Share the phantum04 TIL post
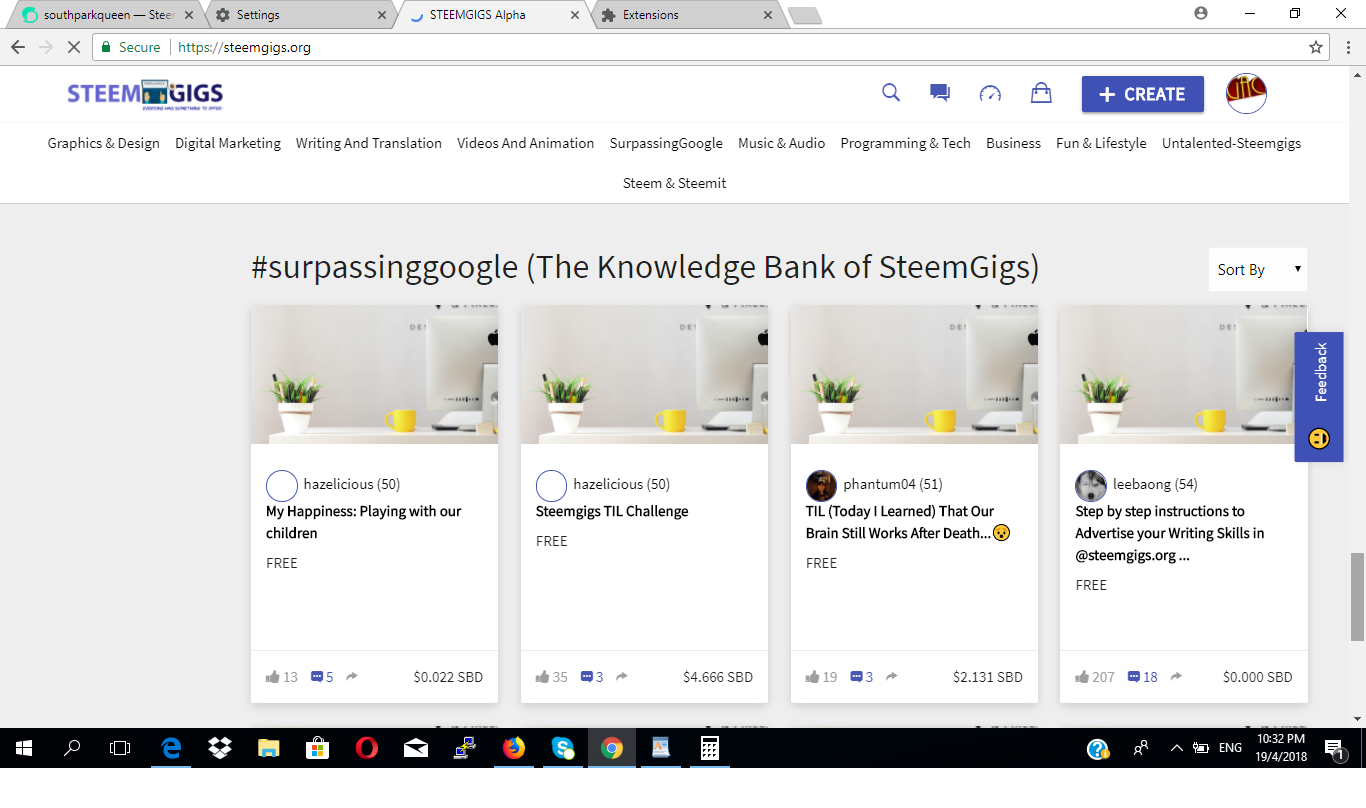Image resolution: width=1366 pixels, height=808 pixels. pyautogui.click(x=892, y=677)
